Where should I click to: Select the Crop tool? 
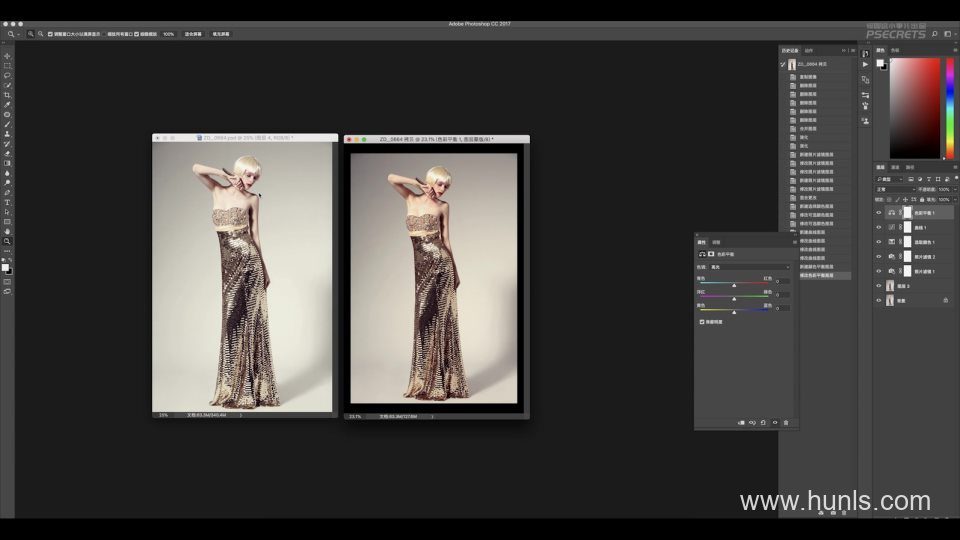[7, 95]
